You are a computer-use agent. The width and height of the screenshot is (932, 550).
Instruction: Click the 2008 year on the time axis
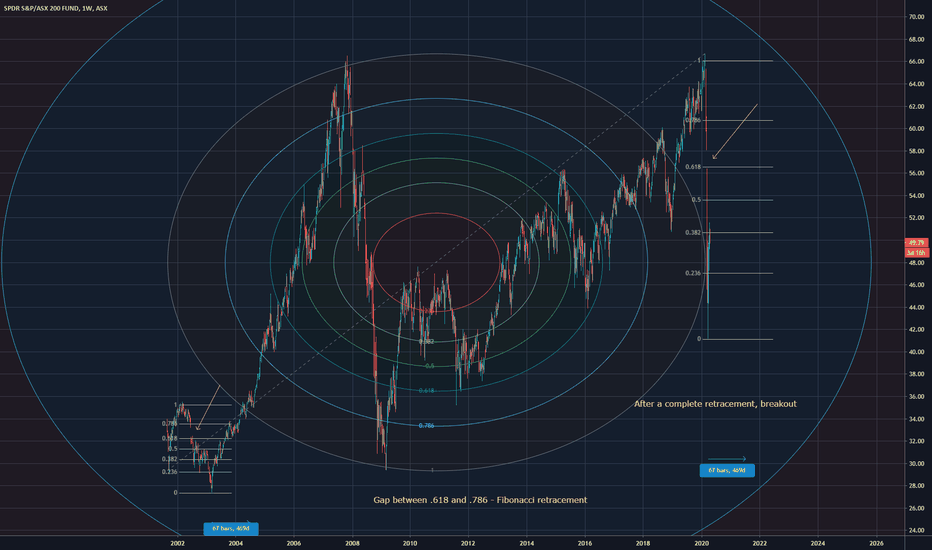[352, 543]
